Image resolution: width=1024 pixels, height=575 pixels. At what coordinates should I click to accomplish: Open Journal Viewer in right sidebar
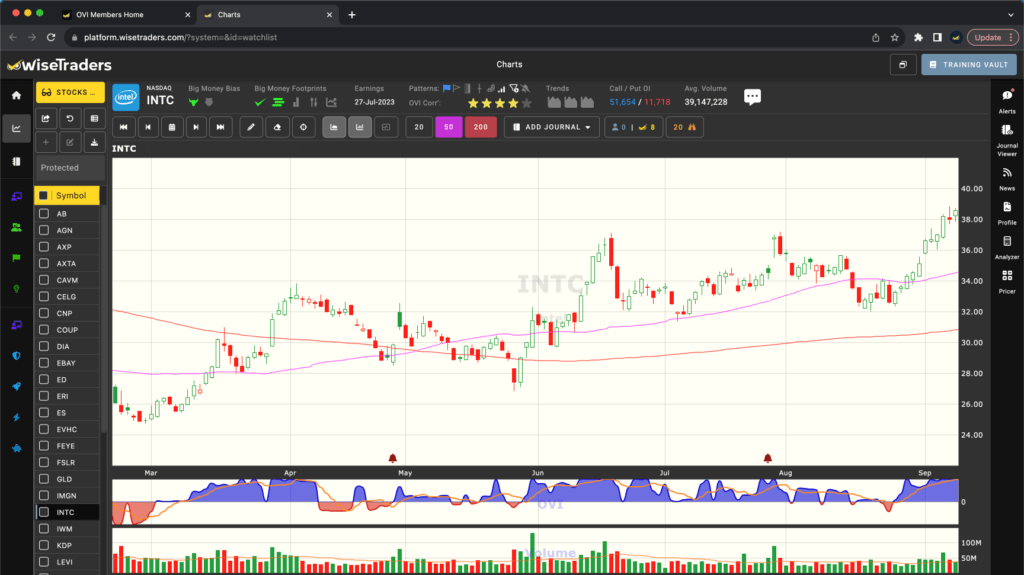tap(1007, 139)
